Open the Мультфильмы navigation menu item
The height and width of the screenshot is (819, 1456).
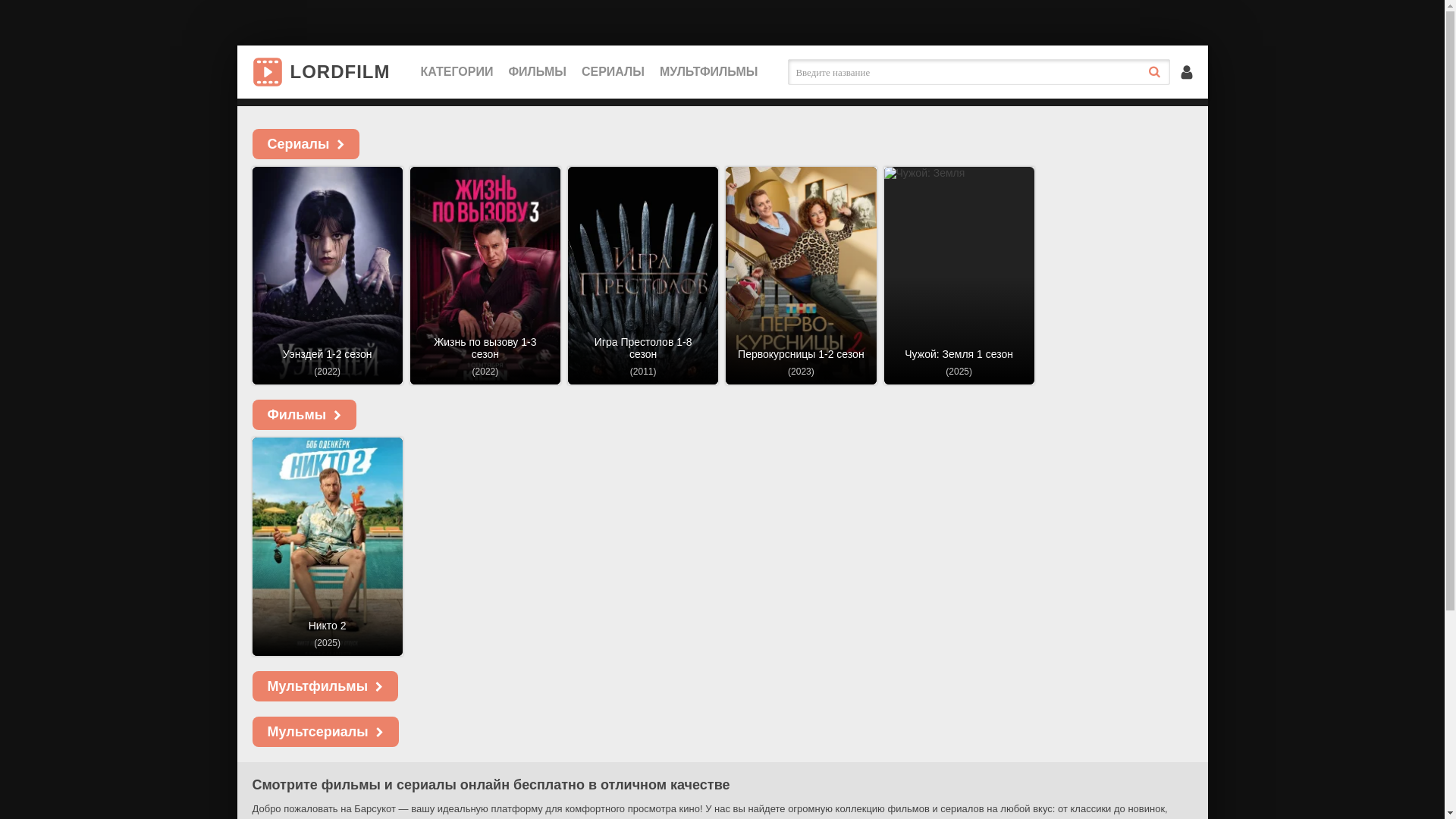pyautogui.click(x=708, y=72)
